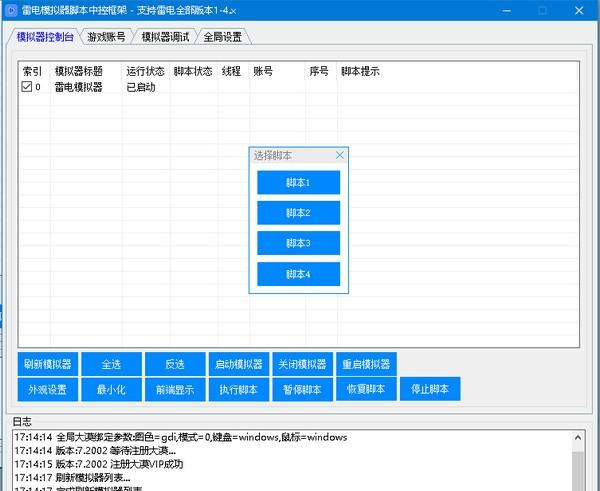The width and height of the screenshot is (600, 491).
Task: Minimize the main window
Action: point(507,10)
